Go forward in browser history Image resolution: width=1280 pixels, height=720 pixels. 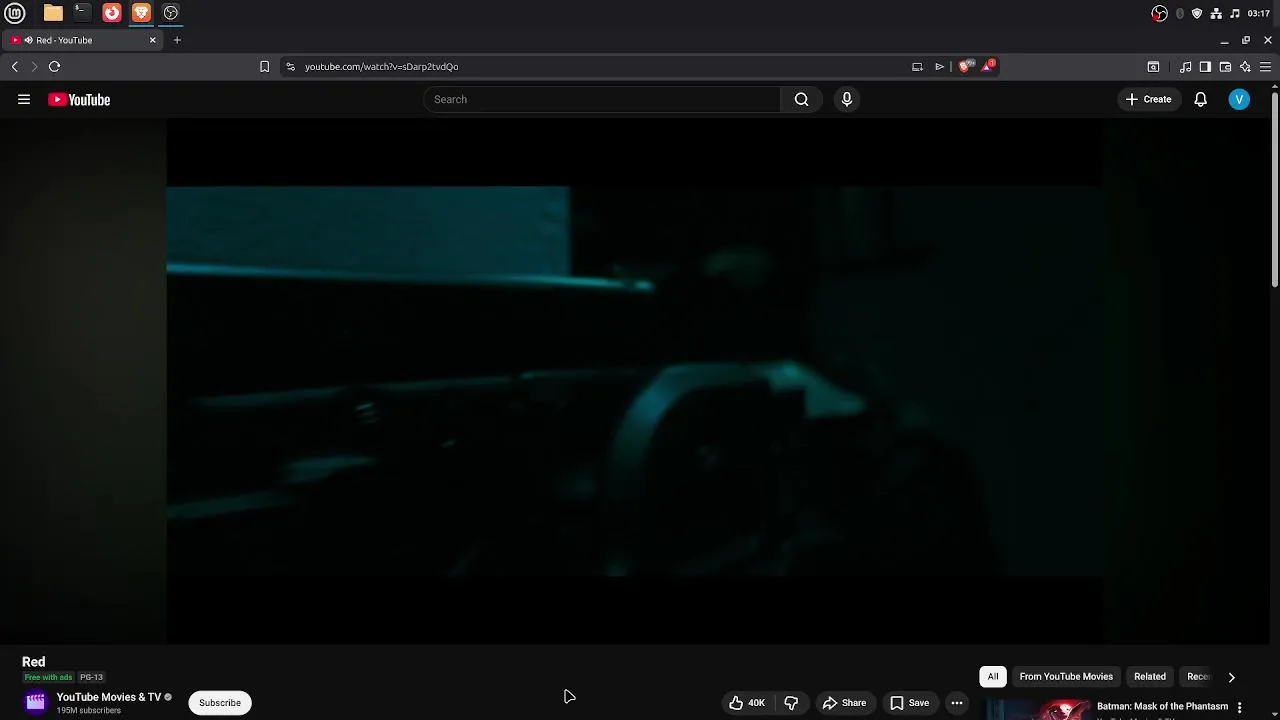coord(34,66)
